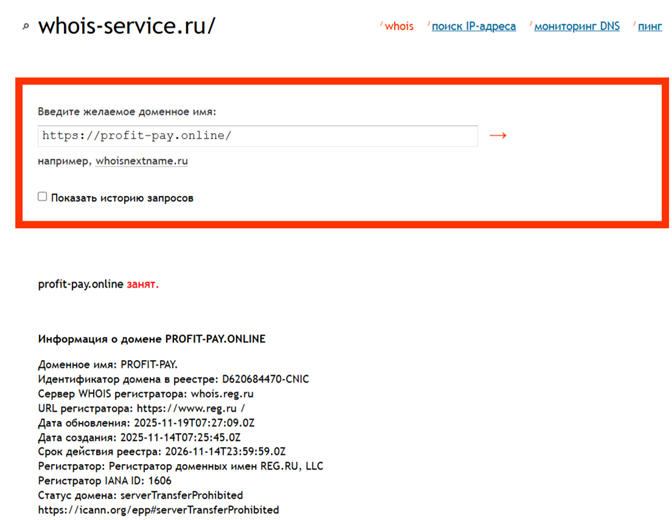Switch to the пинг tool
The height and width of the screenshot is (520, 672).
649,26
